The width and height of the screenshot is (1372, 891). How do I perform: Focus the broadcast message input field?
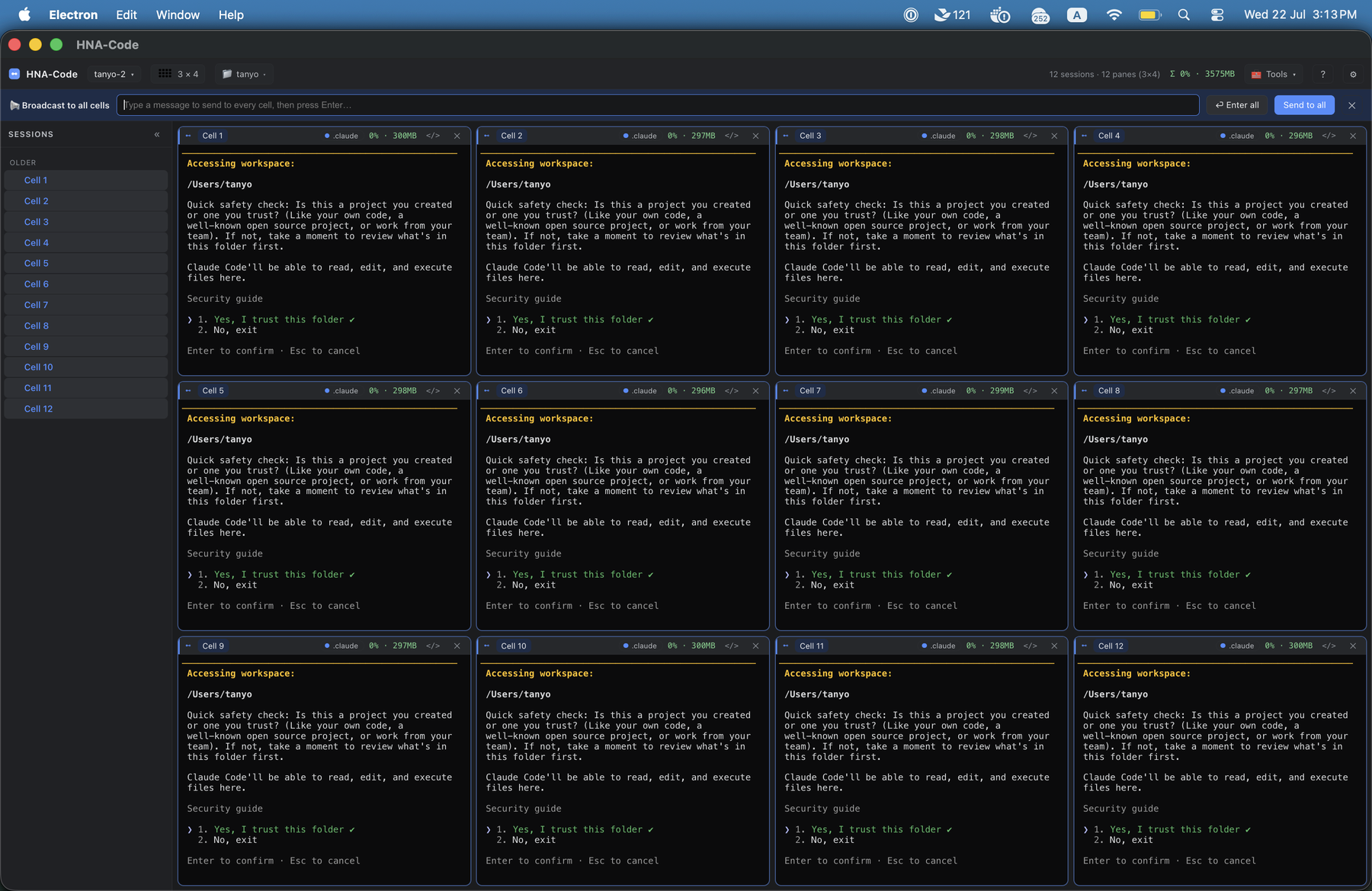pyautogui.click(x=658, y=105)
